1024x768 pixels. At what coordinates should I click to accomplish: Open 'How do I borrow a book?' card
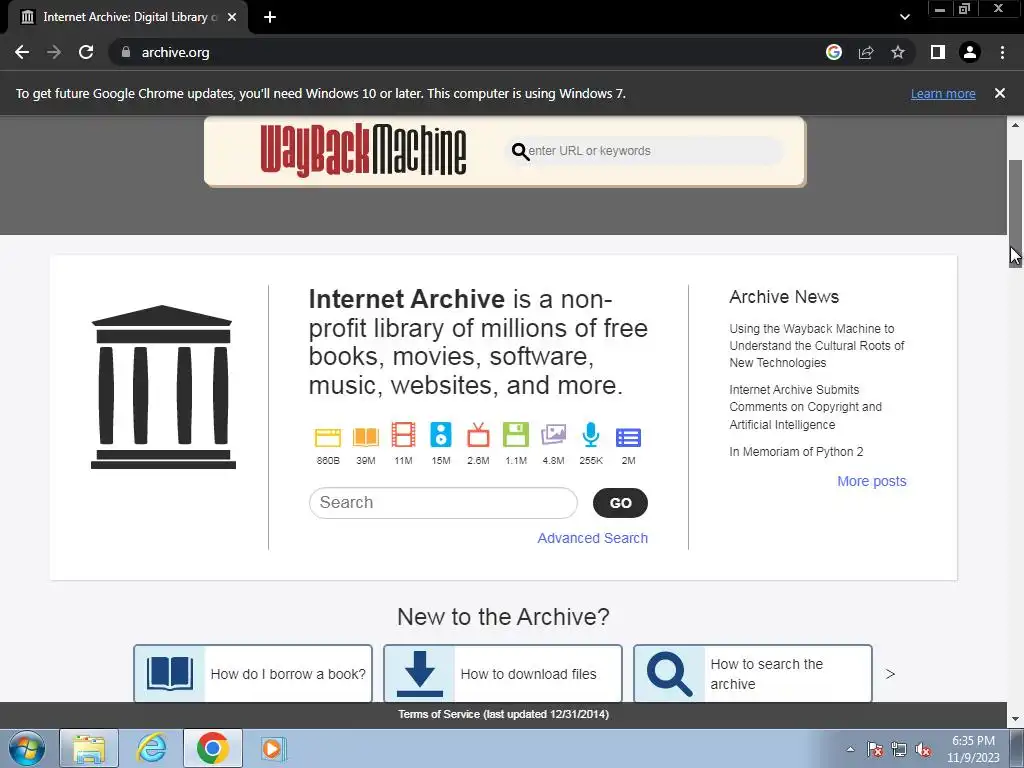(253, 674)
